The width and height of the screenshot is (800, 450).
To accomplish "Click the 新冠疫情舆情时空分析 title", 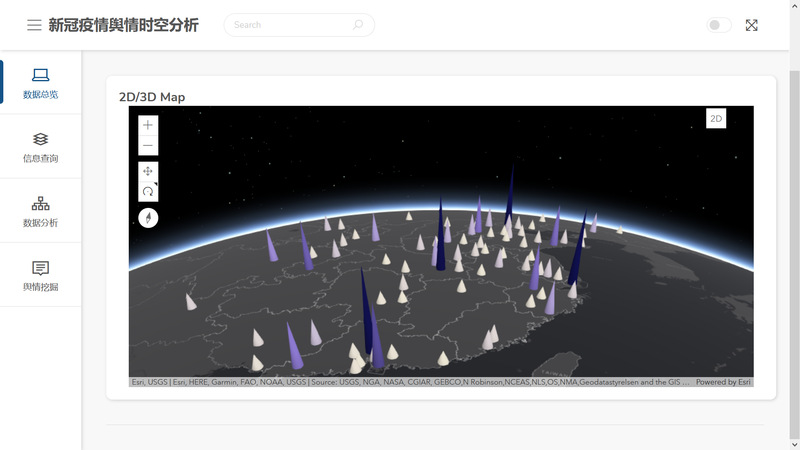I will pos(123,25).
